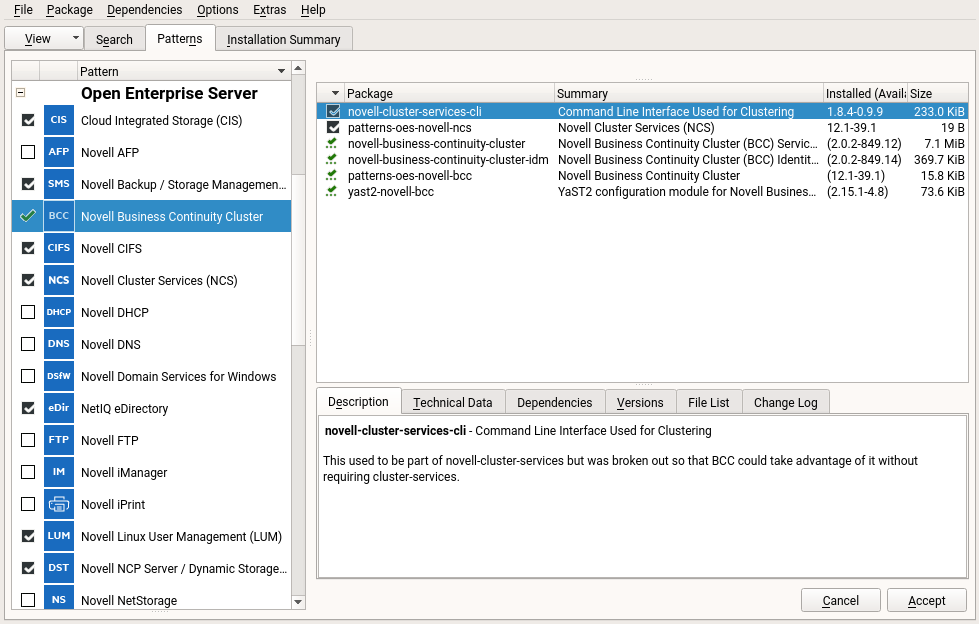The height and width of the screenshot is (624, 979).
Task: Open the Pattern column header dropdown
Action: pos(281,72)
